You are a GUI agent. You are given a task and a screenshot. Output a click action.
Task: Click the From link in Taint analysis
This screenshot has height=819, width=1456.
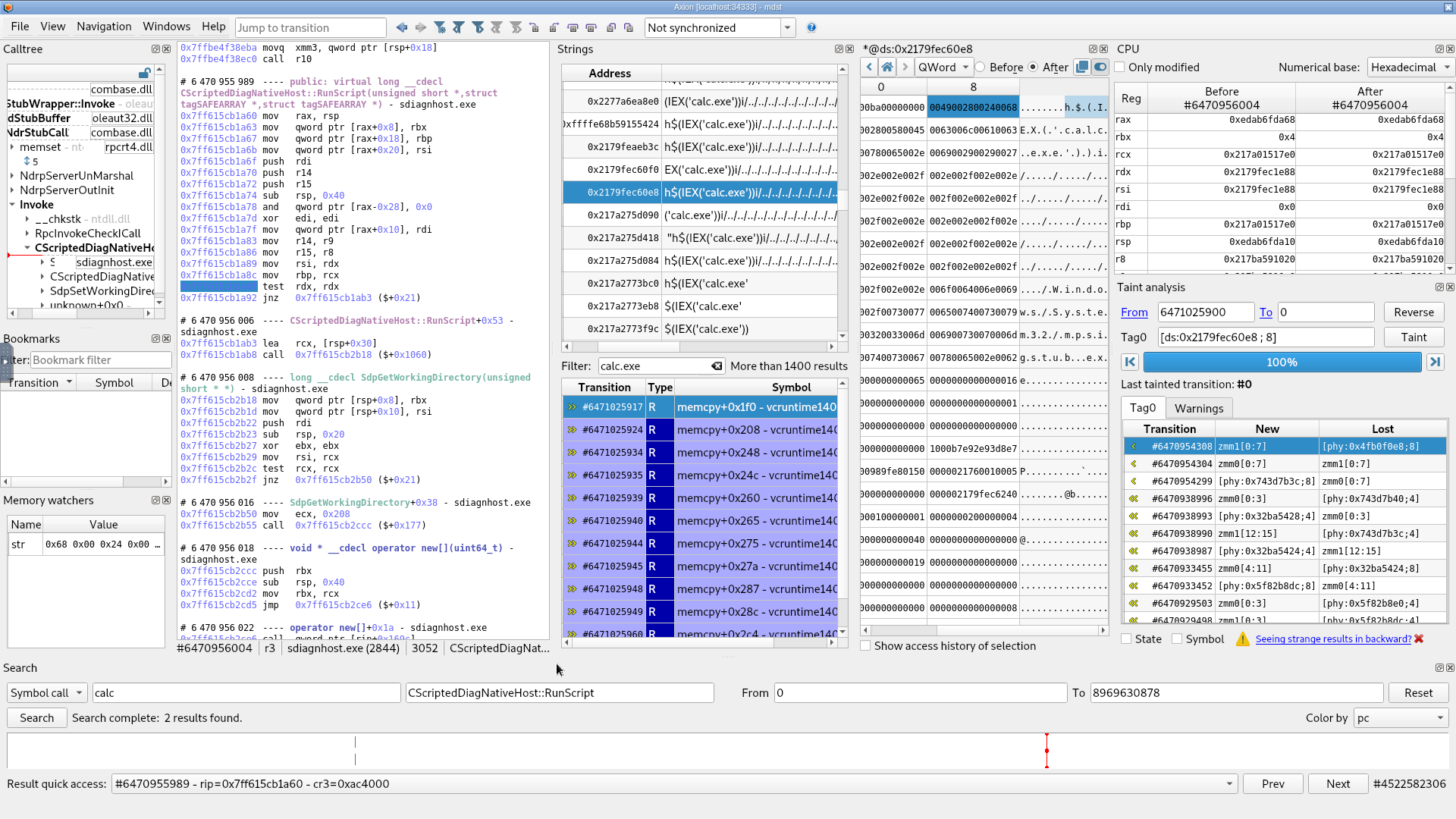(x=1134, y=312)
